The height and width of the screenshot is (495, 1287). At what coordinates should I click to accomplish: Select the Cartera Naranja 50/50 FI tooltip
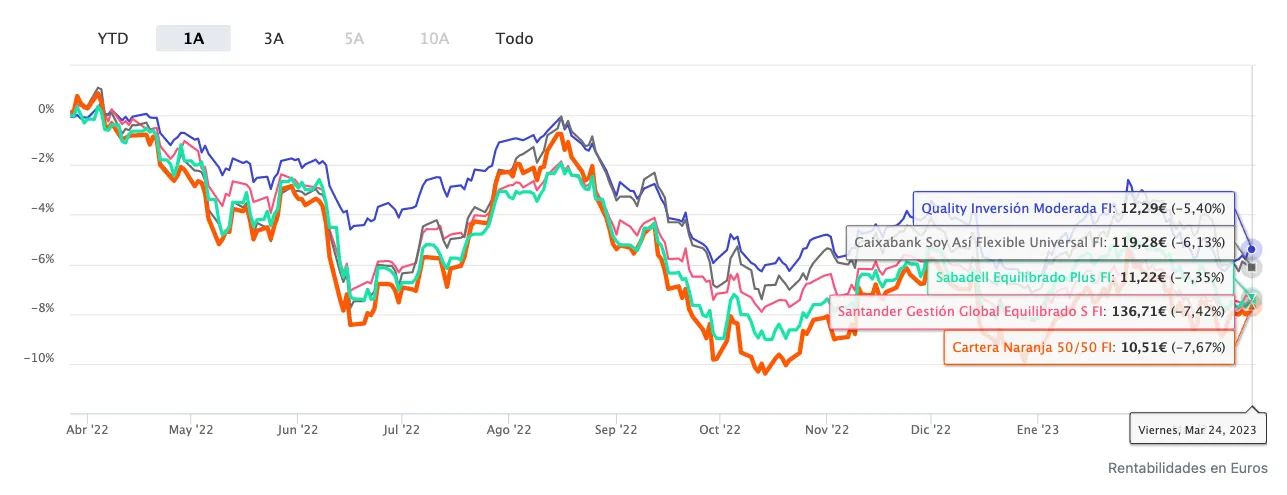1089,347
